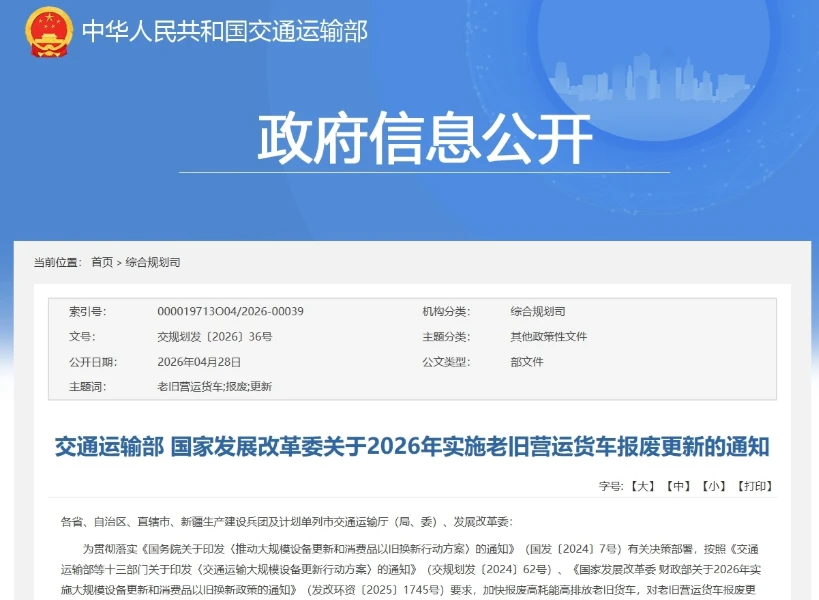The height and width of the screenshot is (600, 819).
Task: Set font size to 小
Action: tap(713, 486)
